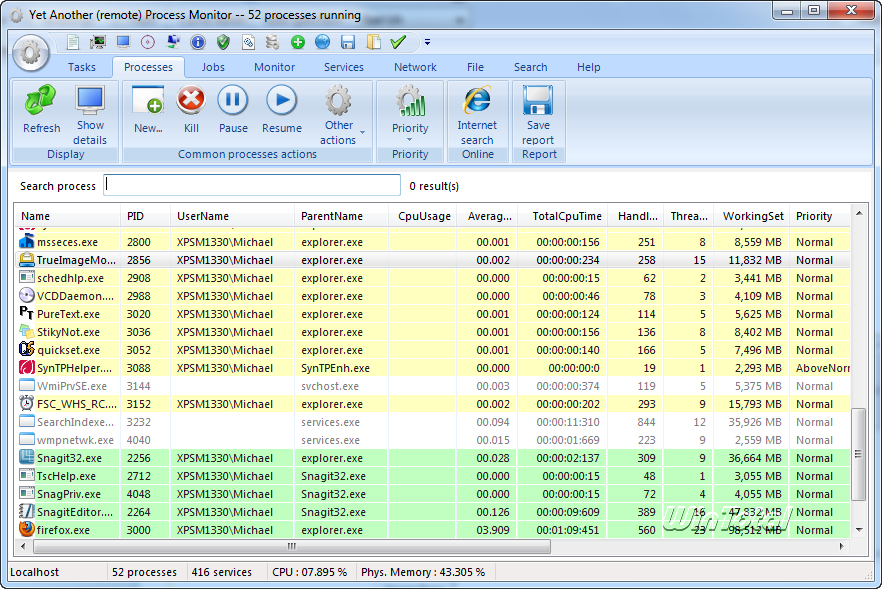Click the vertical scrollbar down arrow
The width and height of the screenshot is (882, 589).
pyautogui.click(x=859, y=530)
